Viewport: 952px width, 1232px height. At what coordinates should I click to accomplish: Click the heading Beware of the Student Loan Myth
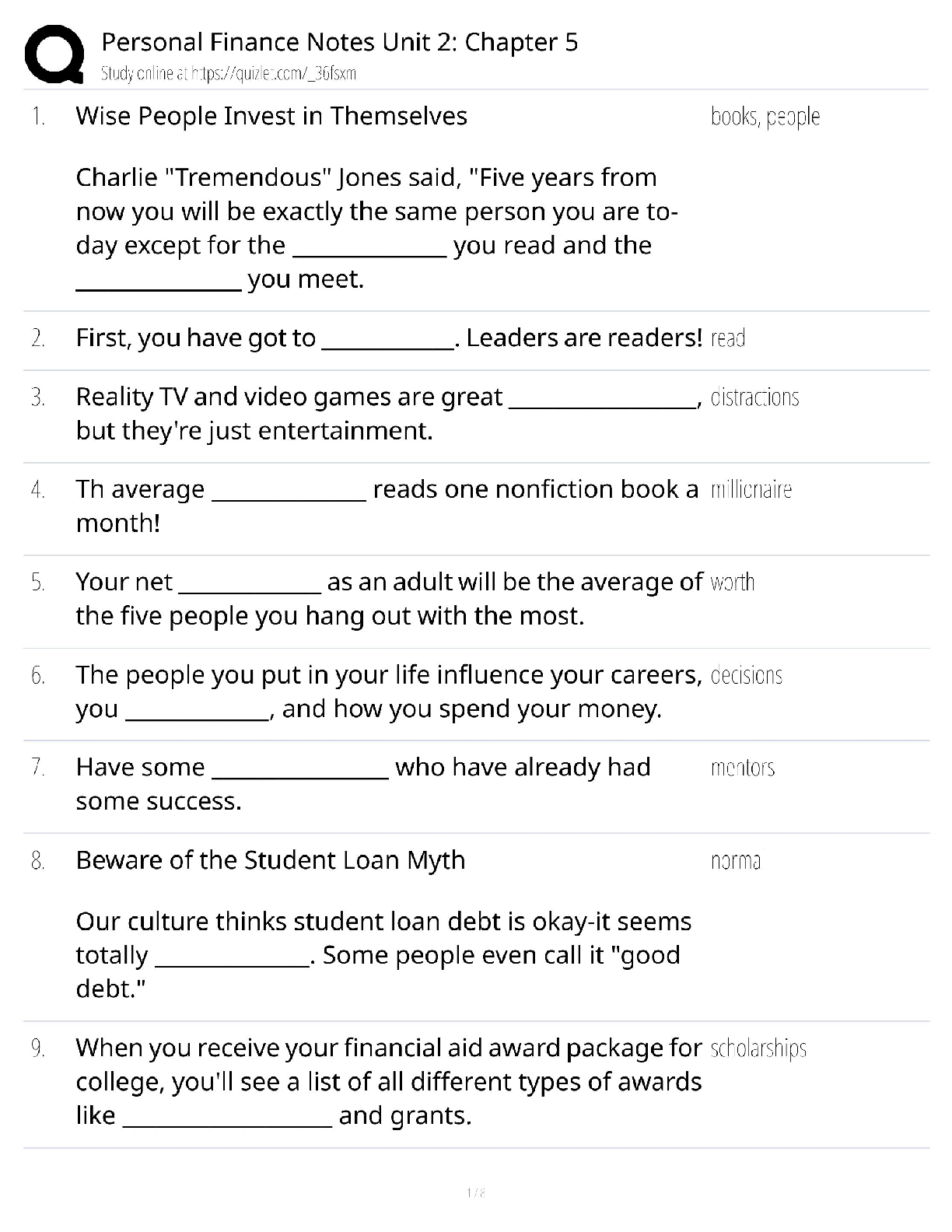[270, 860]
